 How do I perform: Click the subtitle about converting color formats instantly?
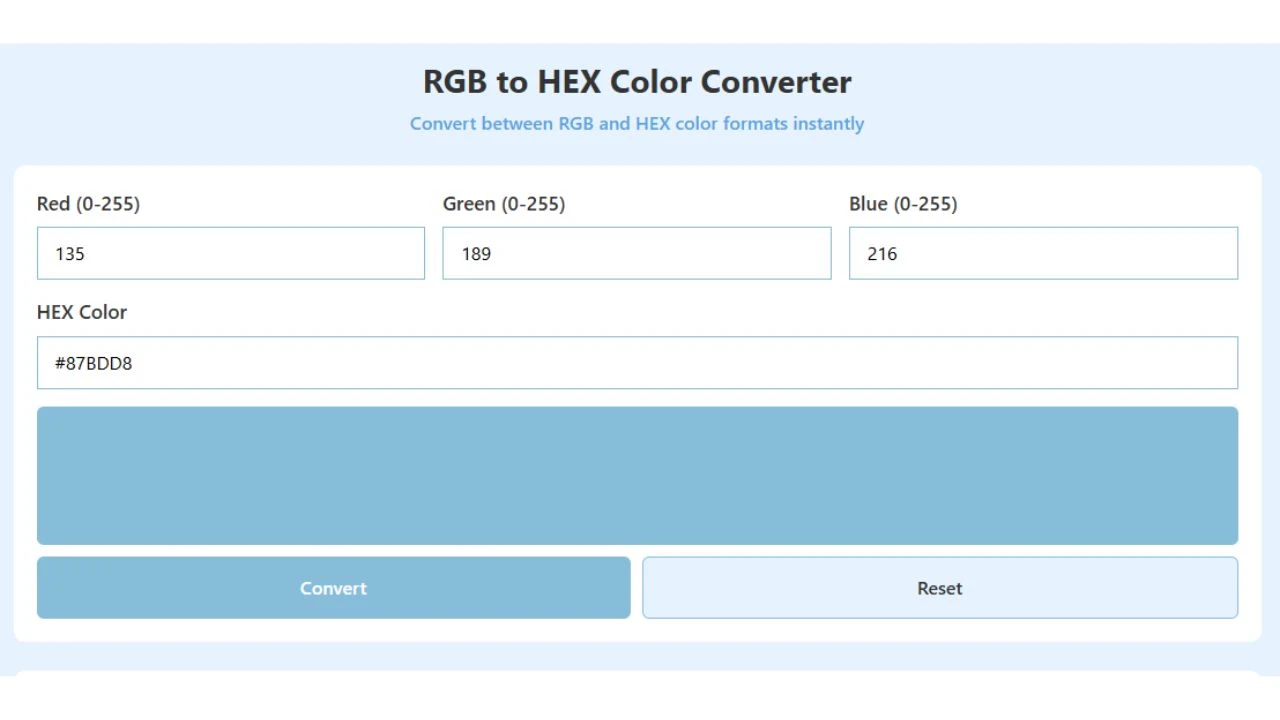pos(637,123)
